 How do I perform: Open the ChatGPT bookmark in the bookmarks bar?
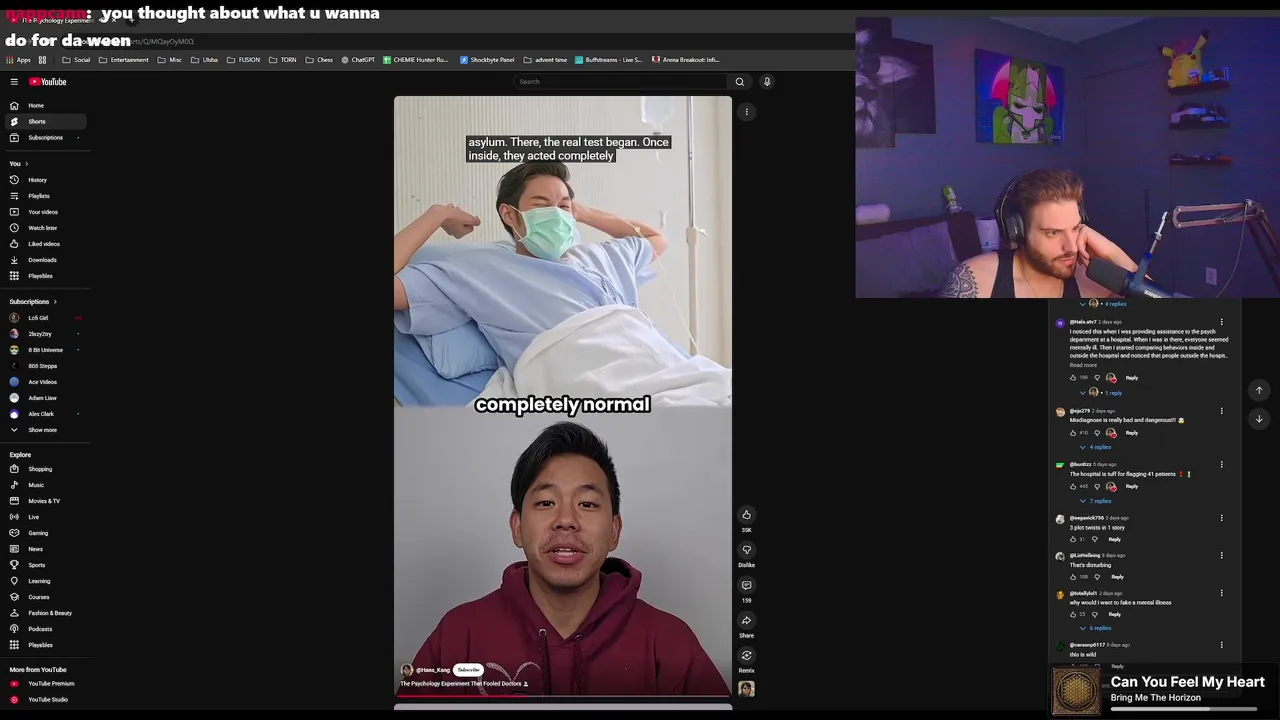click(358, 60)
